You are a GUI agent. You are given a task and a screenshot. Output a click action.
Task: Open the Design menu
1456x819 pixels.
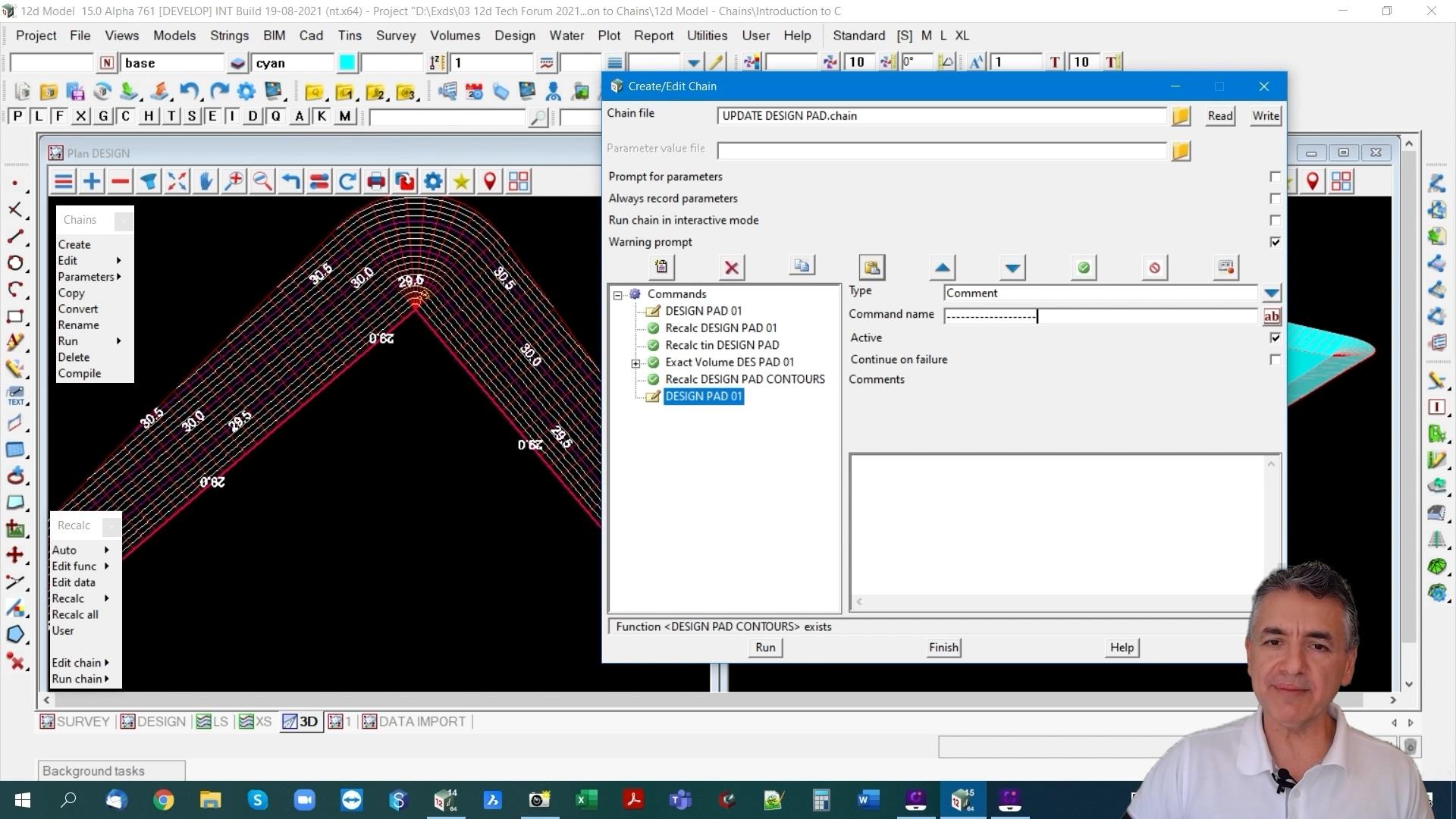tap(514, 36)
